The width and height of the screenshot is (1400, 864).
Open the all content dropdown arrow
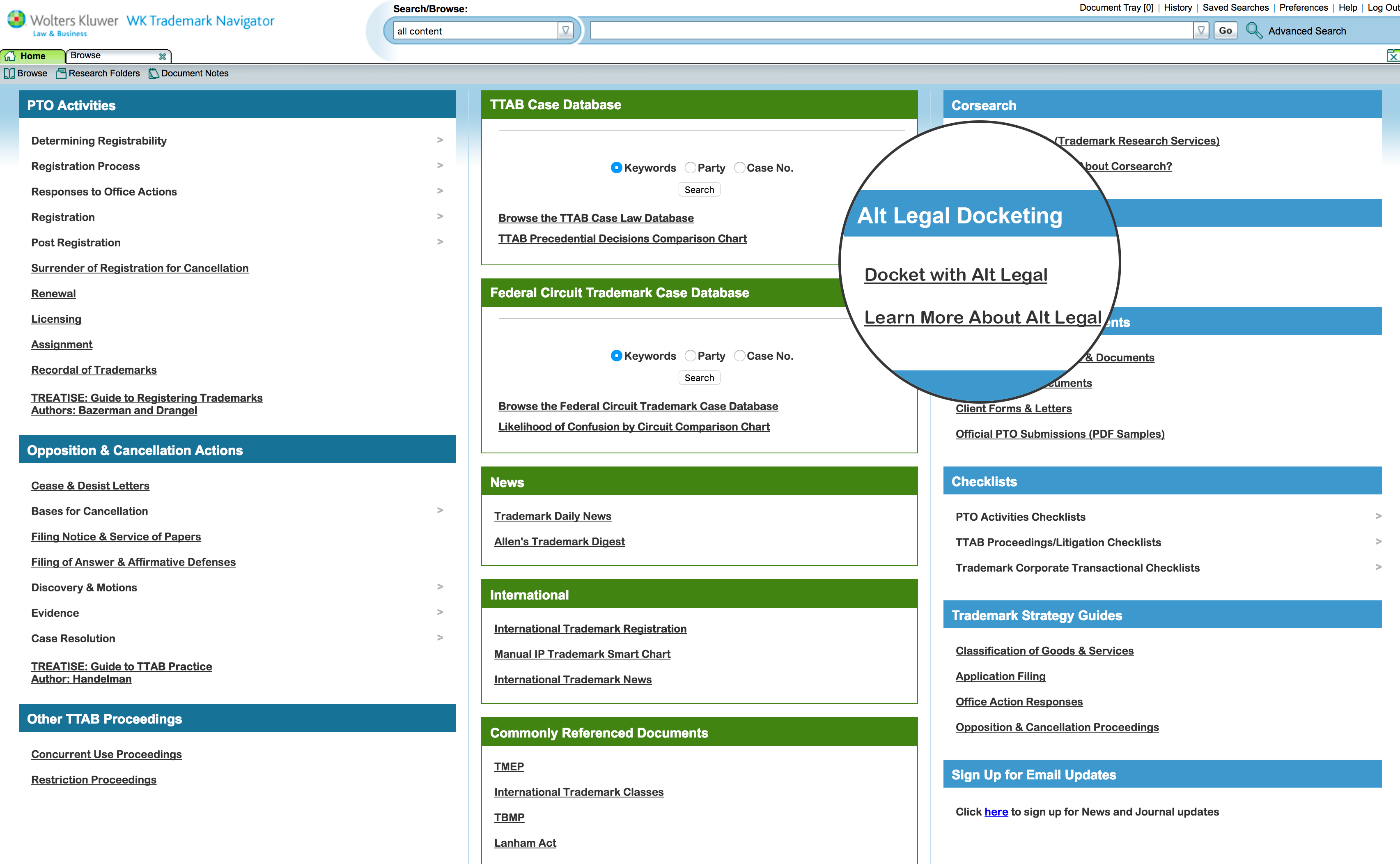click(x=565, y=30)
